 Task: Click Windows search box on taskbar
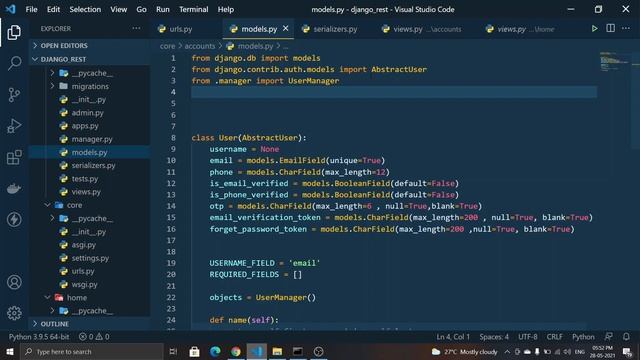tap(92, 351)
